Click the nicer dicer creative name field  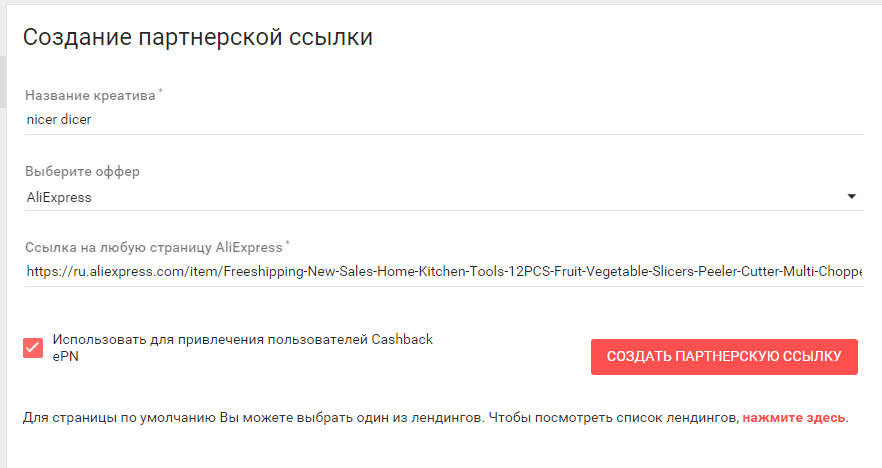point(444,119)
